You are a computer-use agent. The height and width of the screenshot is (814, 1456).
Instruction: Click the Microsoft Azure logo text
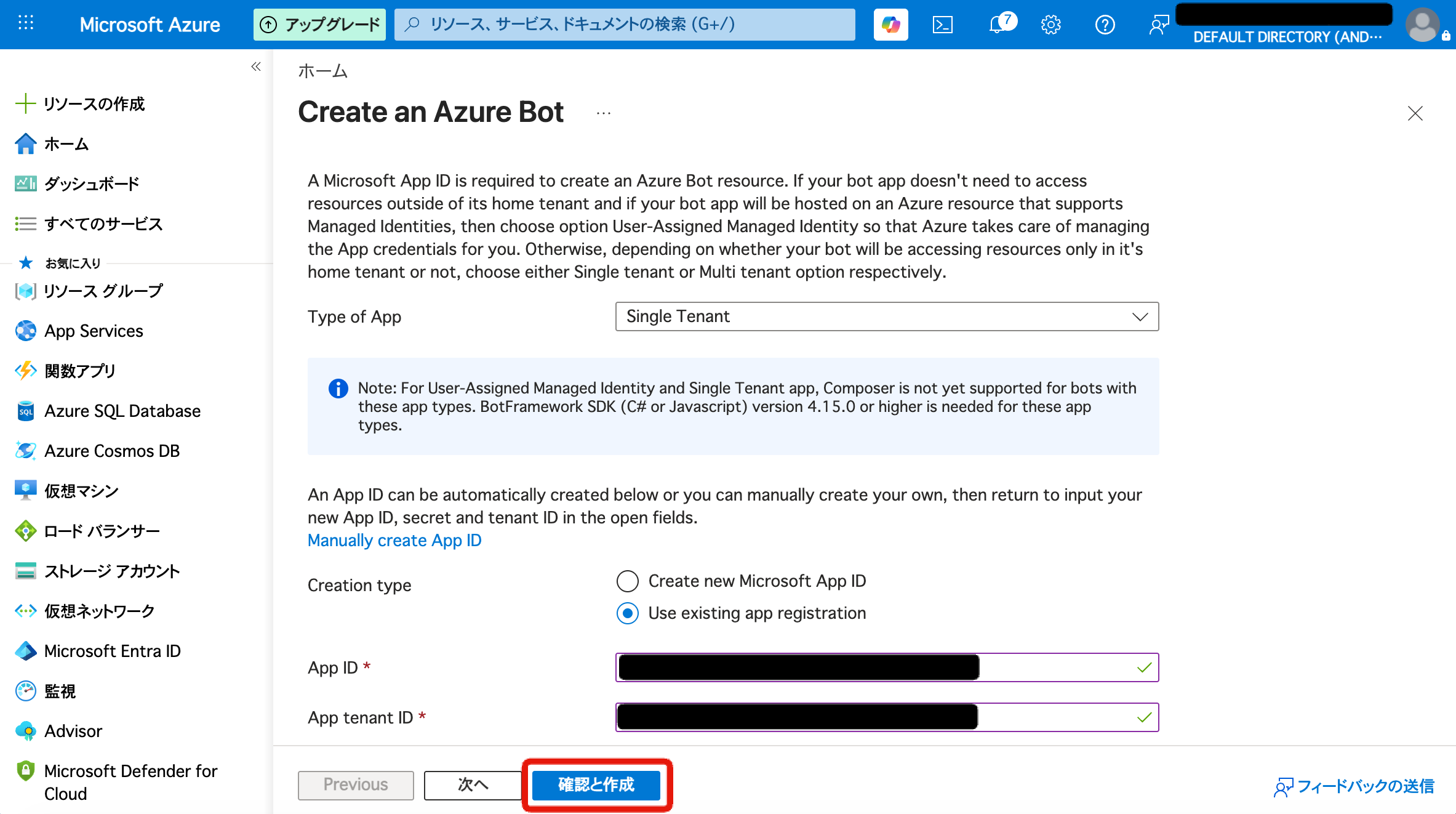(x=150, y=25)
